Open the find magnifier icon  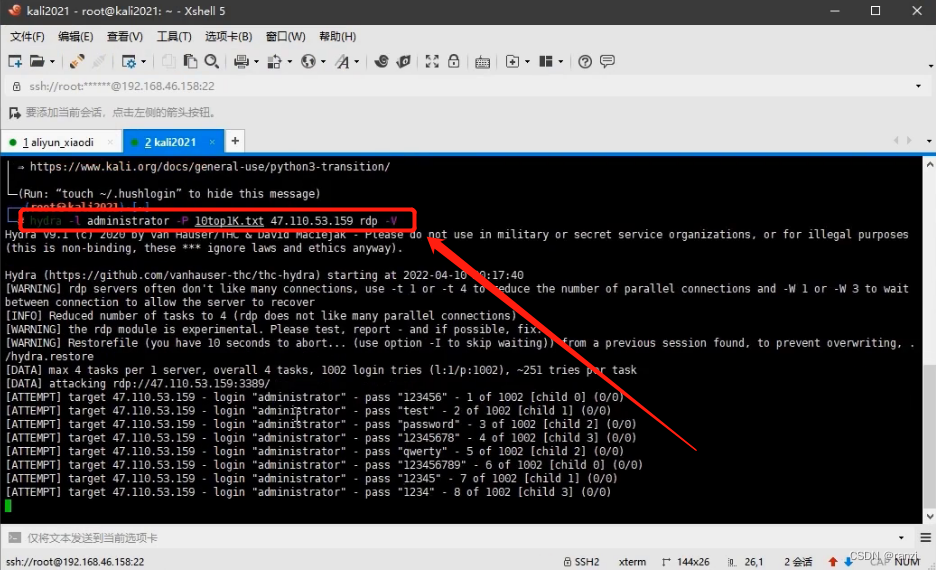coord(211,61)
